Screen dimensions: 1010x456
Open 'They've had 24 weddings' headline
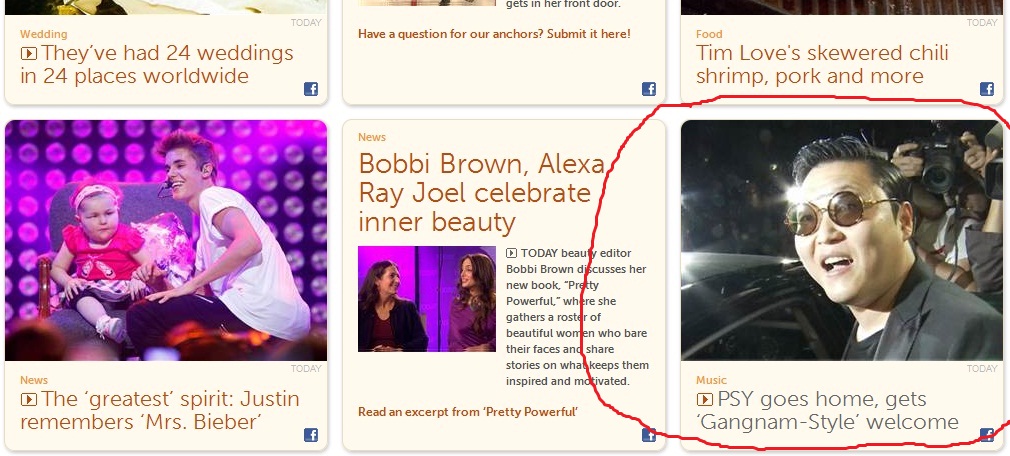[157, 64]
